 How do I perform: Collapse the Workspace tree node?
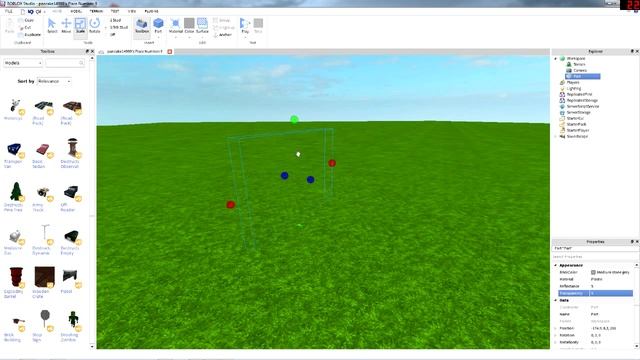coord(556,58)
